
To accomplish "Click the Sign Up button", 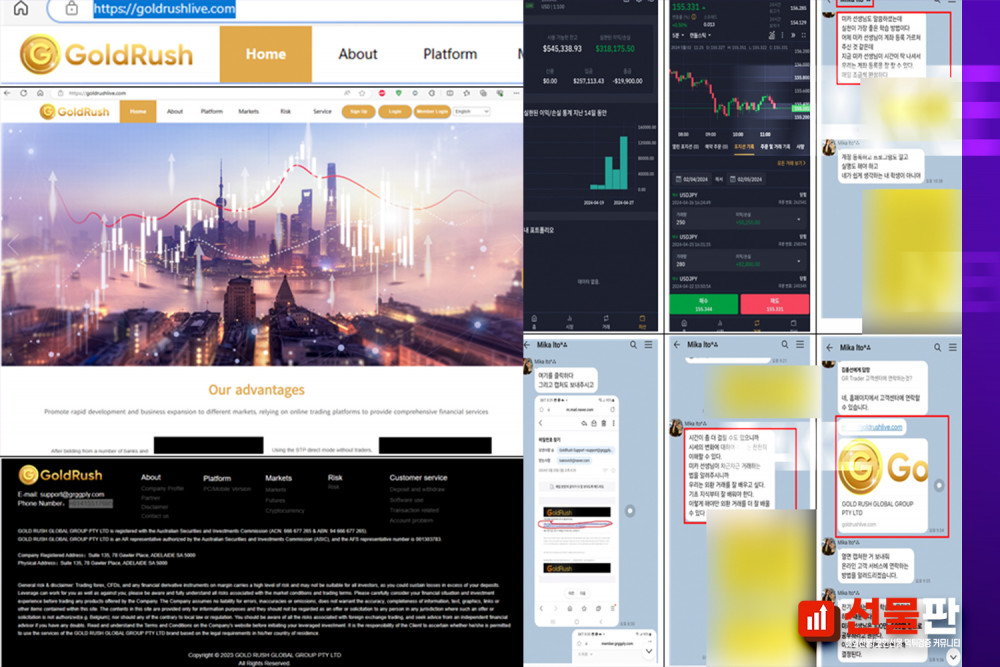I will (x=355, y=111).
